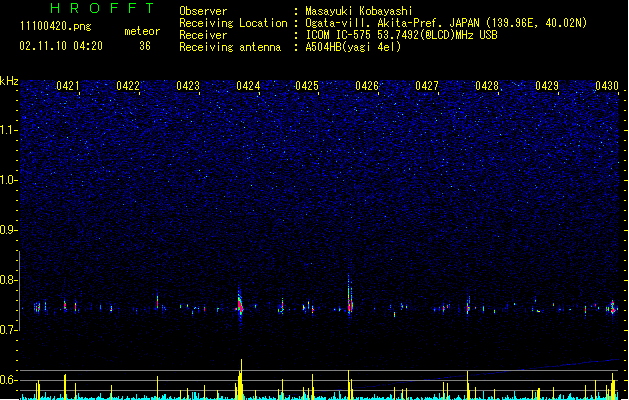Click the meteor echo at the 0430 end
Image resolution: width=629 pixels, height=400 pixels.
pos(613,308)
